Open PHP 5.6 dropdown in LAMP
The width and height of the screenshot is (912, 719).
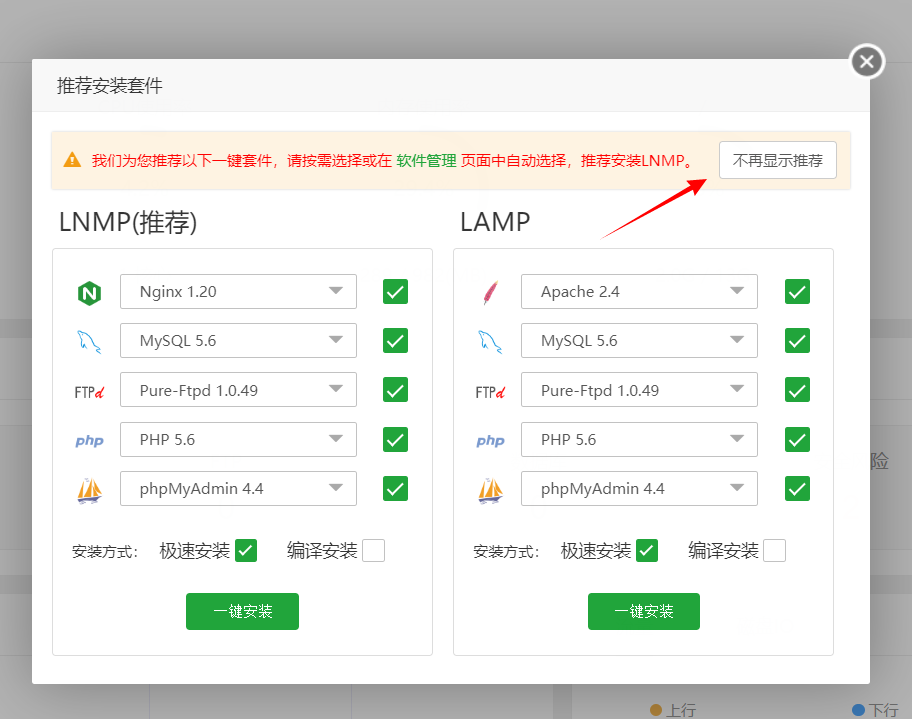(639, 439)
